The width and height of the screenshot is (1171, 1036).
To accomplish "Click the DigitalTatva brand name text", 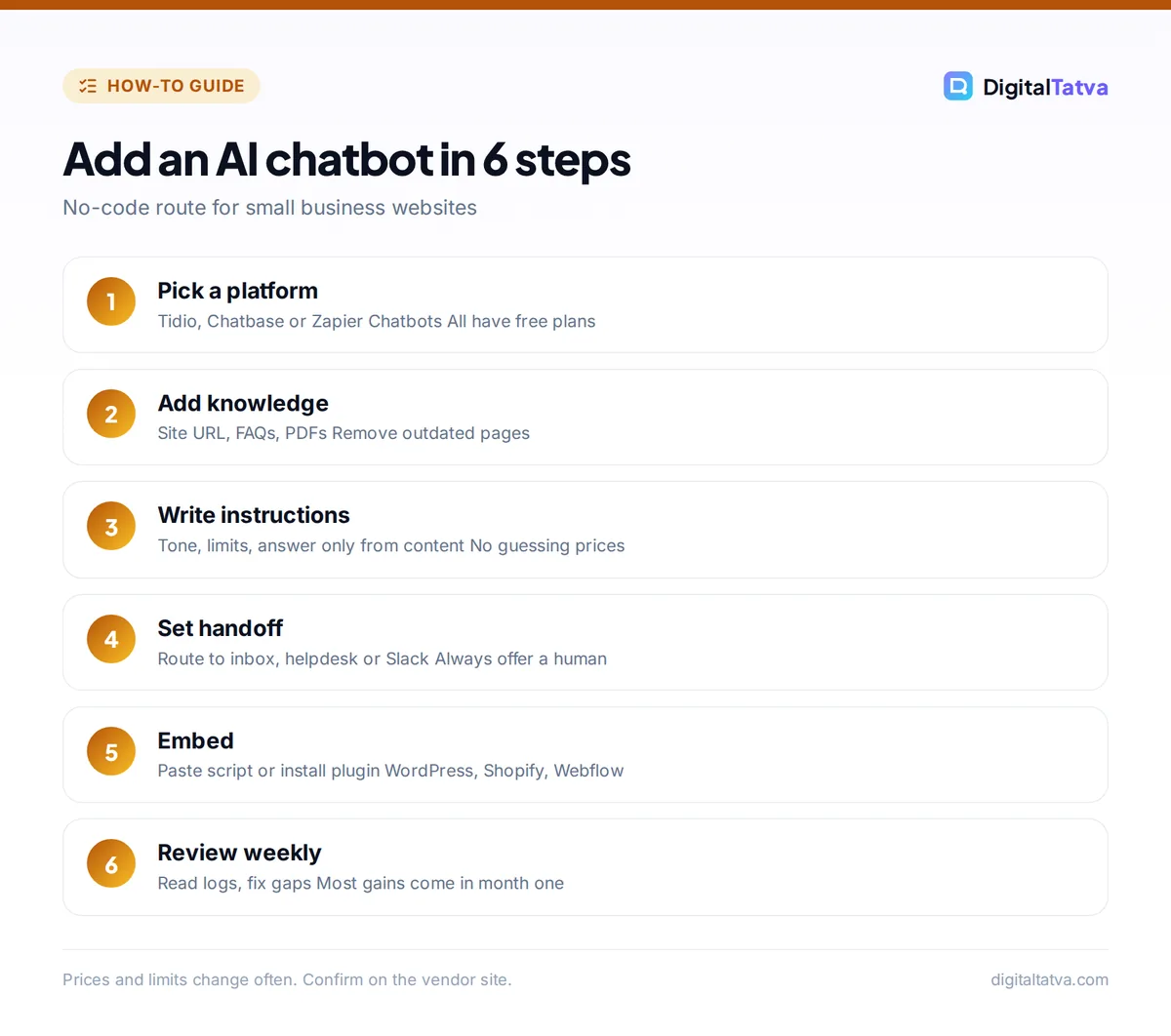I will pyautogui.click(x=1045, y=87).
